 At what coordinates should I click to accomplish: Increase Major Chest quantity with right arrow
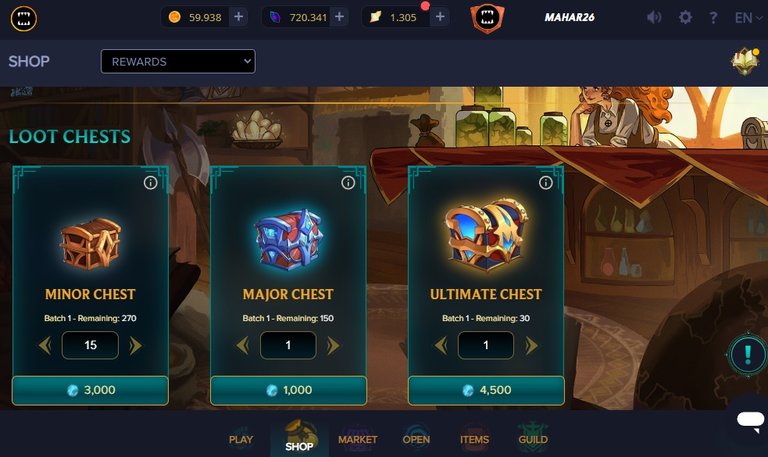click(x=333, y=345)
